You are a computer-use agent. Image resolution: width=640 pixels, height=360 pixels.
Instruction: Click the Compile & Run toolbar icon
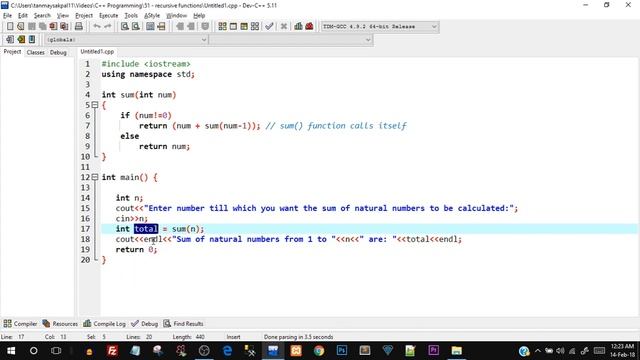coord(244,27)
